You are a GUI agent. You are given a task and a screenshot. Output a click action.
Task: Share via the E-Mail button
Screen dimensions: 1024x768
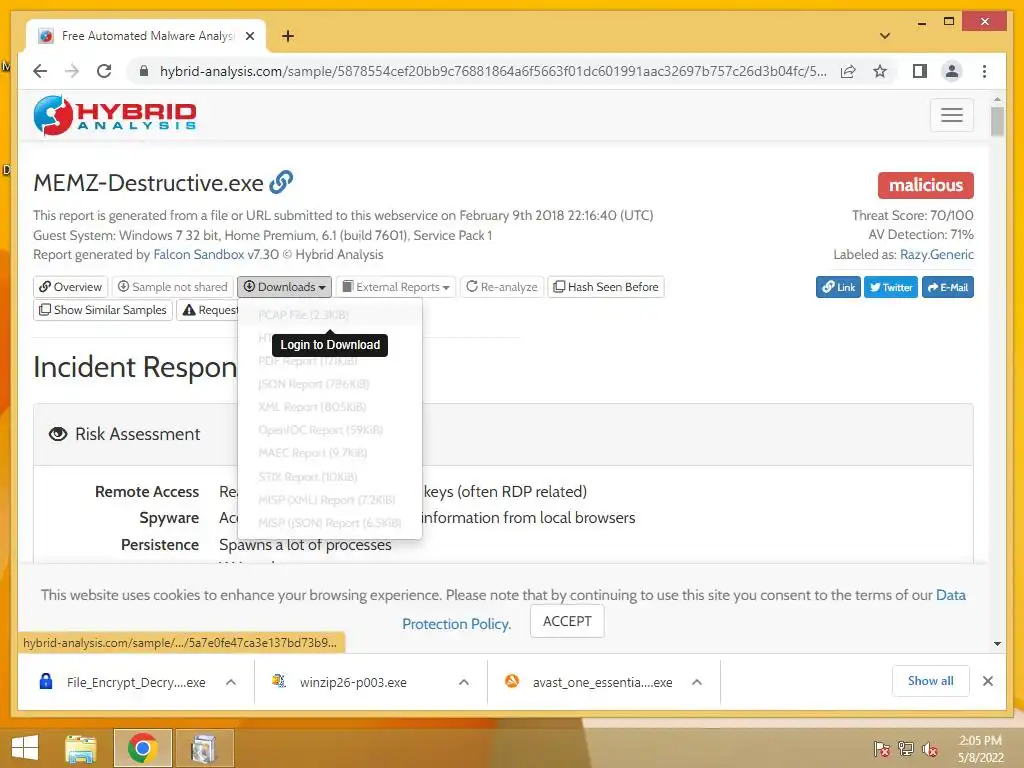(948, 287)
